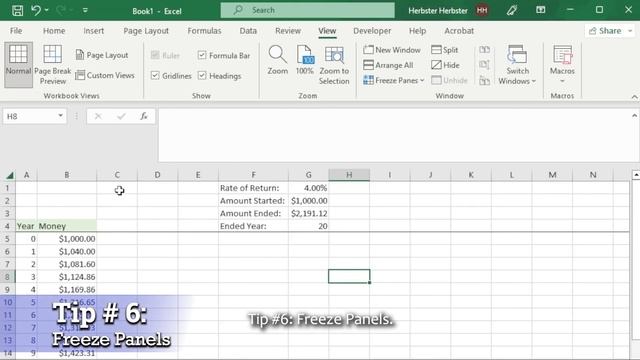Click View Side by Side icon
Image resolution: width=640 pixels, height=360 pixels.
(484, 50)
